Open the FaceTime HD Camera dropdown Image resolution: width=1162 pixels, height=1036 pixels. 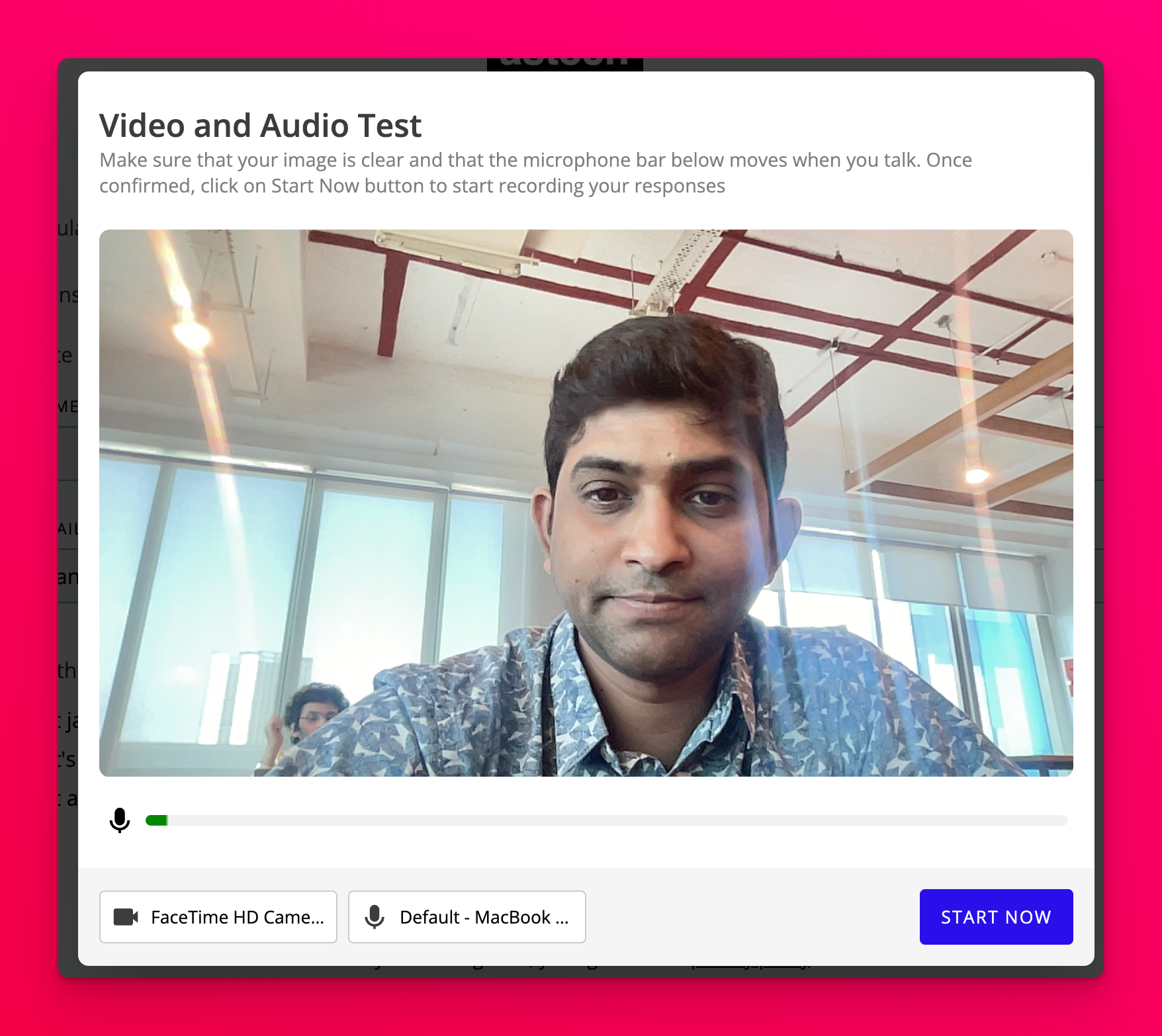[218, 917]
